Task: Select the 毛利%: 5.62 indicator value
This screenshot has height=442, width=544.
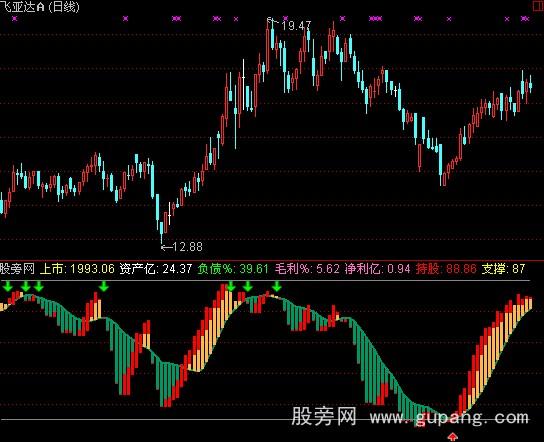Action: [307, 269]
